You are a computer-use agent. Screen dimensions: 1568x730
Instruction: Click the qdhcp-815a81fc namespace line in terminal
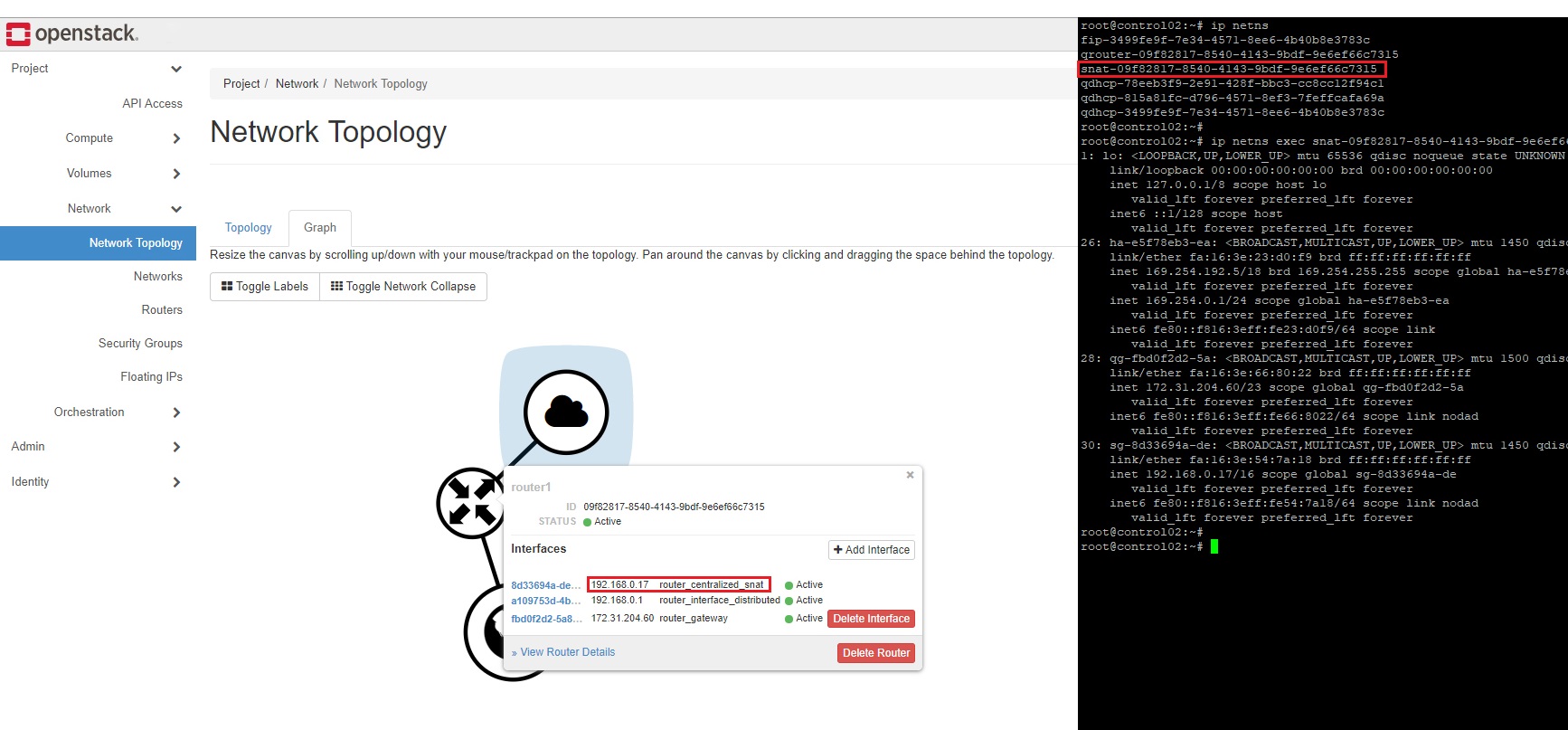(x=1233, y=98)
